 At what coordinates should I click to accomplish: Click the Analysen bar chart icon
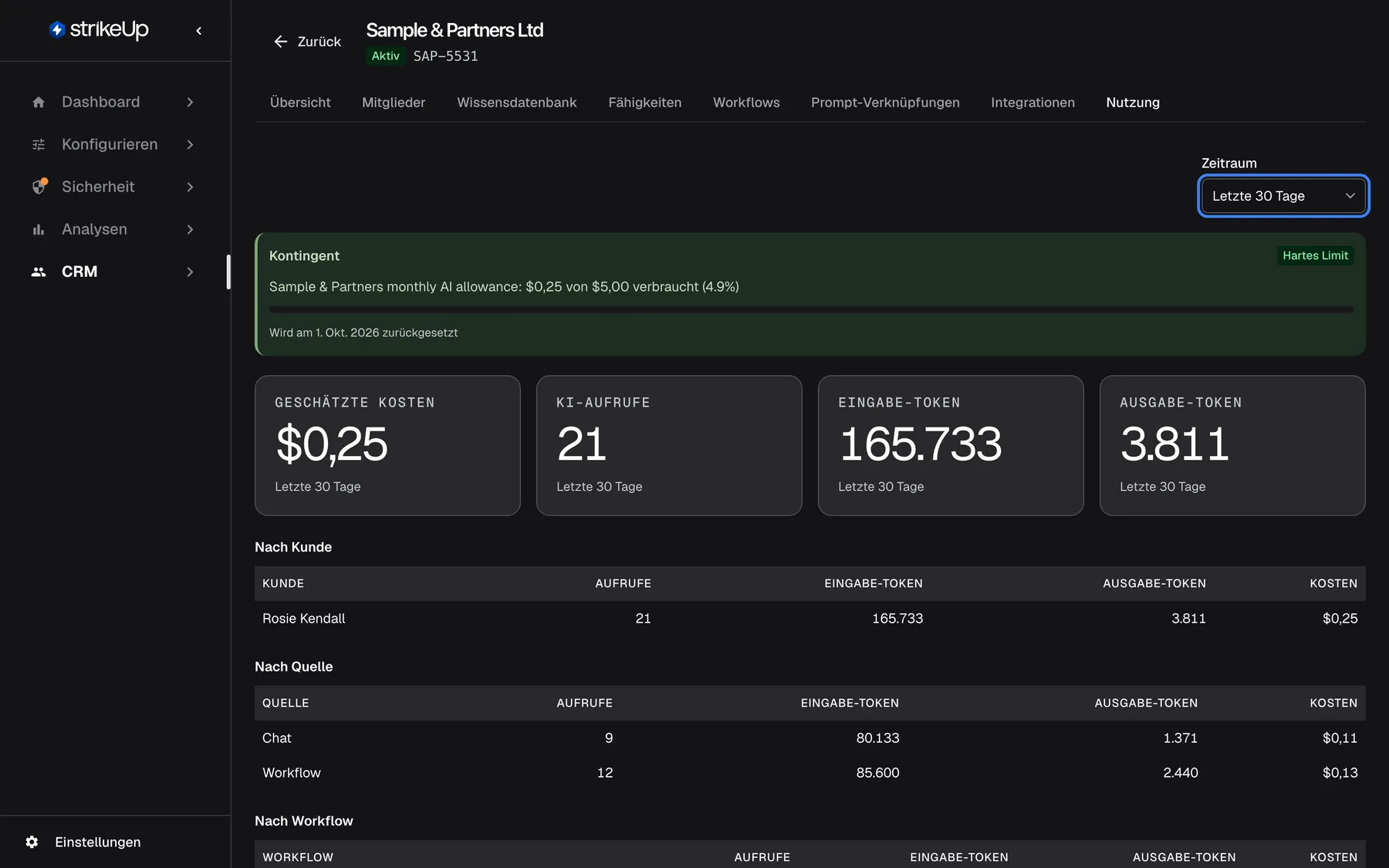point(39,229)
